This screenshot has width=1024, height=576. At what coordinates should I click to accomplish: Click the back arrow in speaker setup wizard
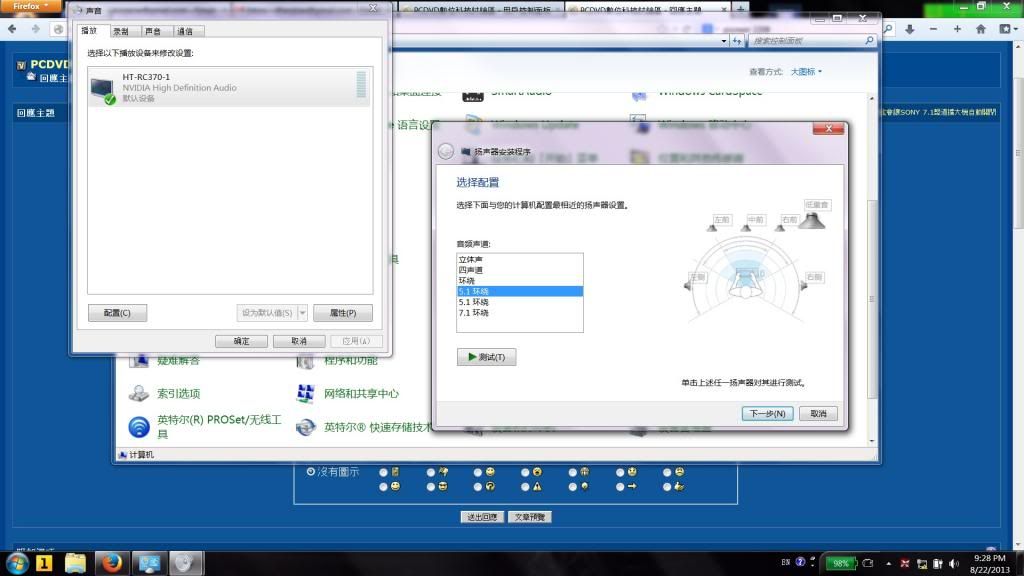pos(448,152)
